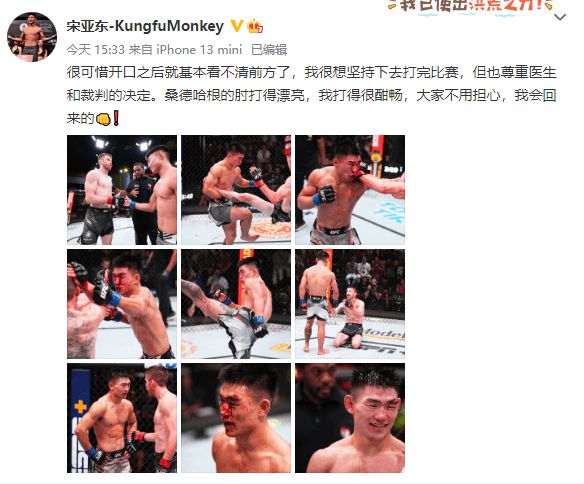Open the bloodied close exchange photo
The image size is (584, 484).
pyautogui.click(x=122, y=304)
